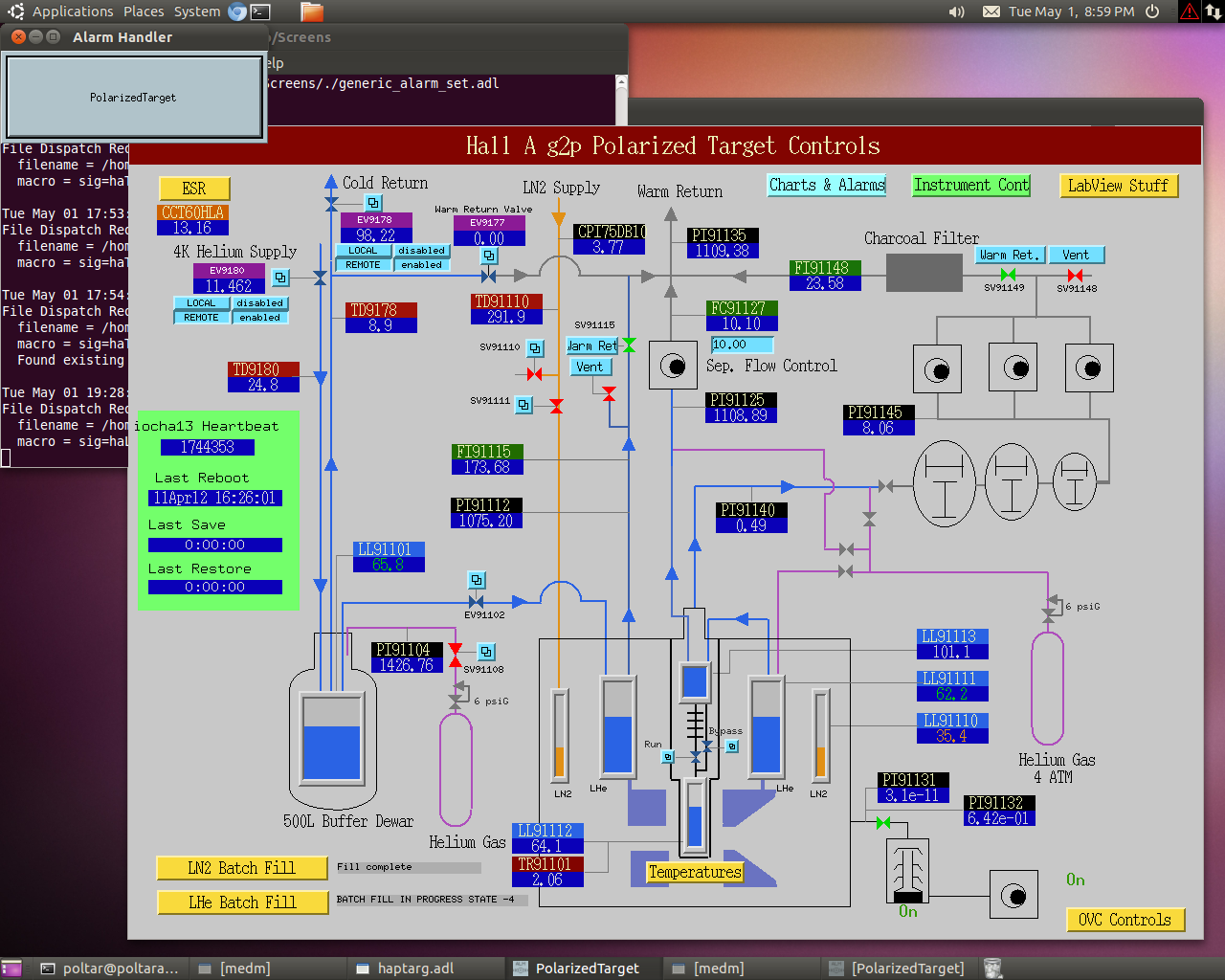This screenshot has width=1225, height=980.
Task: Open related display icon above EV91102
Action: coord(476,580)
